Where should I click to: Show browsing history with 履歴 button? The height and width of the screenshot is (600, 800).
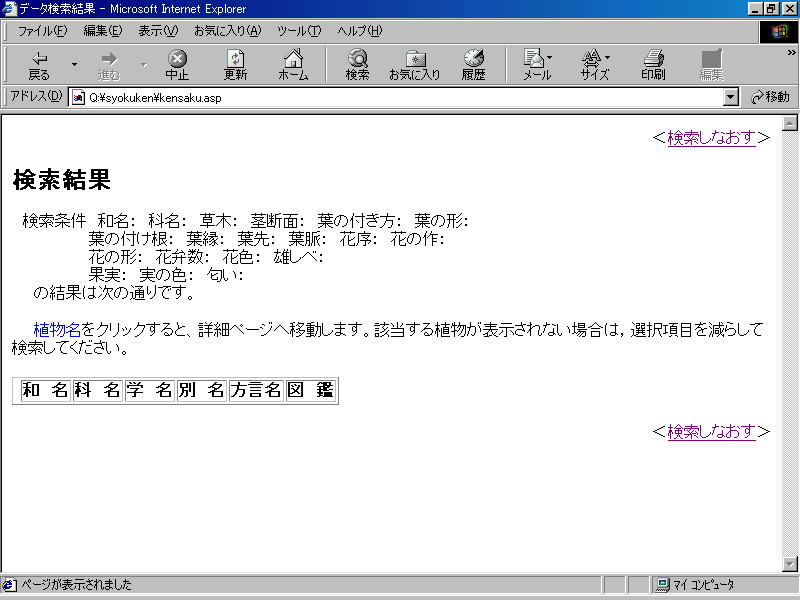pos(473,65)
